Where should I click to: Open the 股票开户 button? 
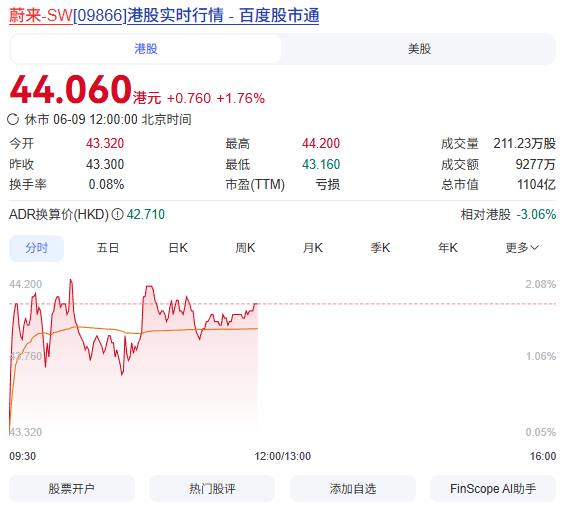(72, 489)
